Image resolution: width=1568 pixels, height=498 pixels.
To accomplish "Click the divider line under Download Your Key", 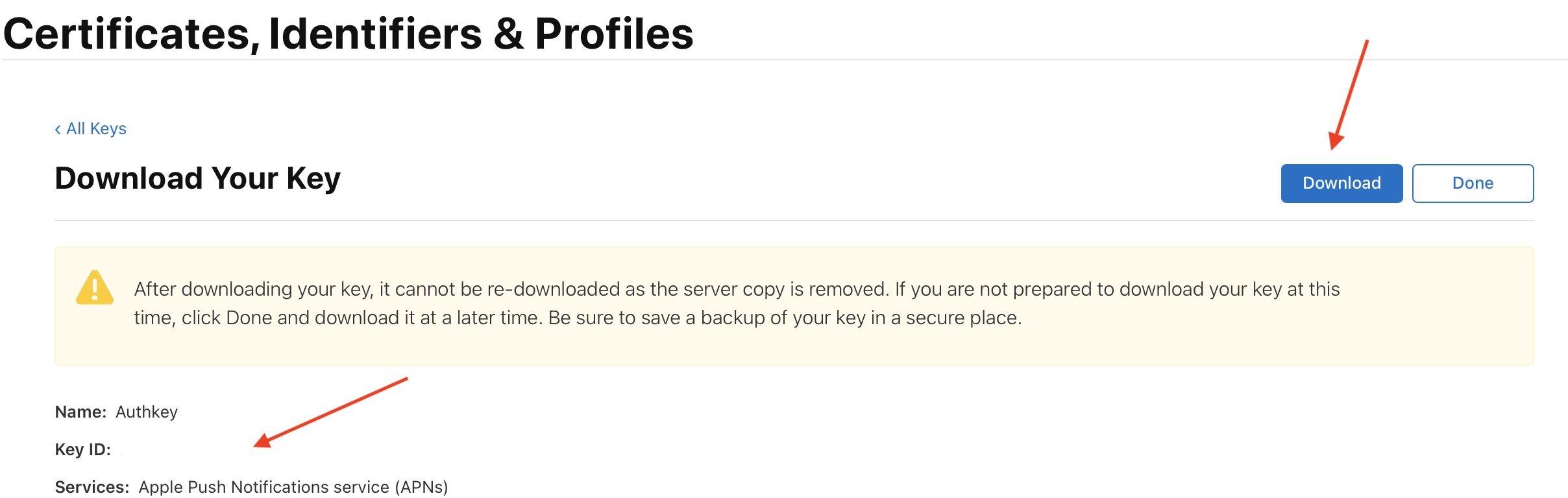I will (779, 221).
